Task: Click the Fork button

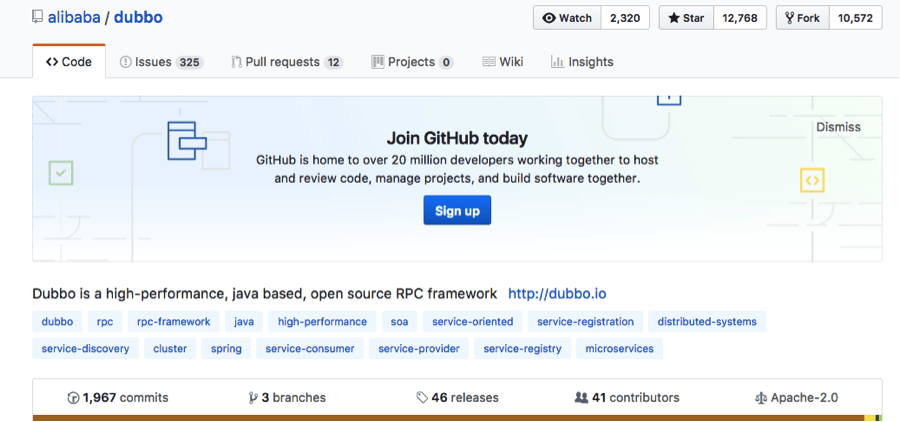Action: (802, 18)
